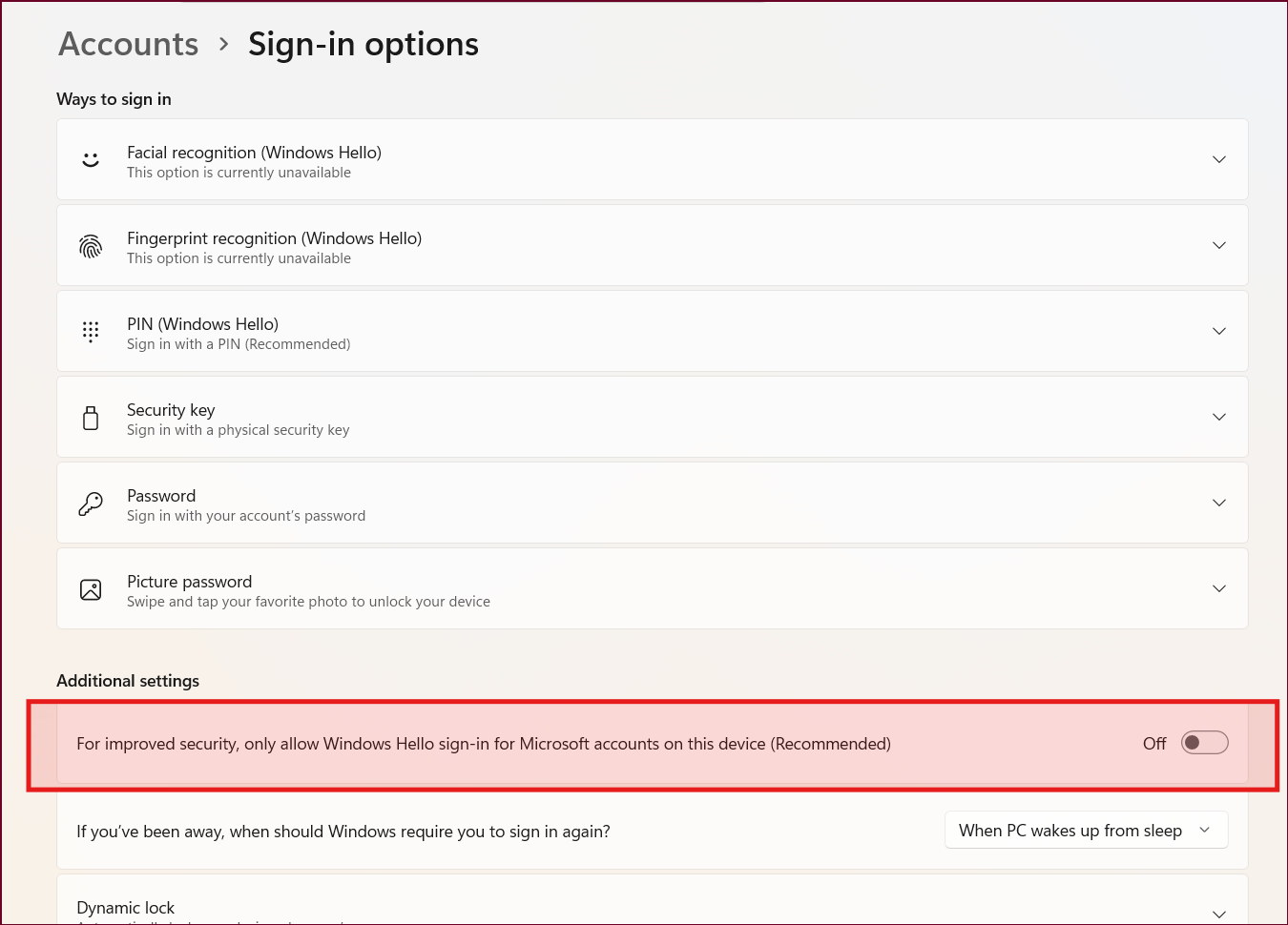The image size is (1288, 925).
Task: Open the Dynamic lock option
Action: 653,900
